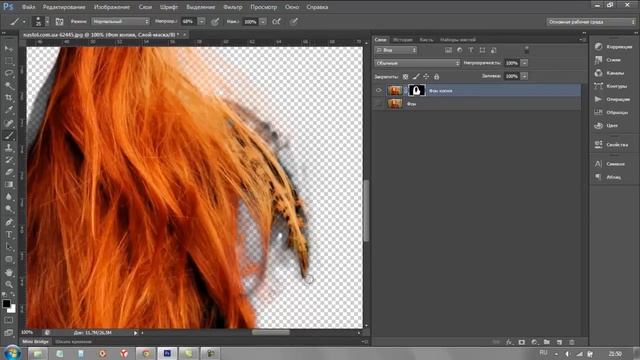The width and height of the screenshot is (640, 360).
Task: Open the Символ panel
Action: coord(609,164)
